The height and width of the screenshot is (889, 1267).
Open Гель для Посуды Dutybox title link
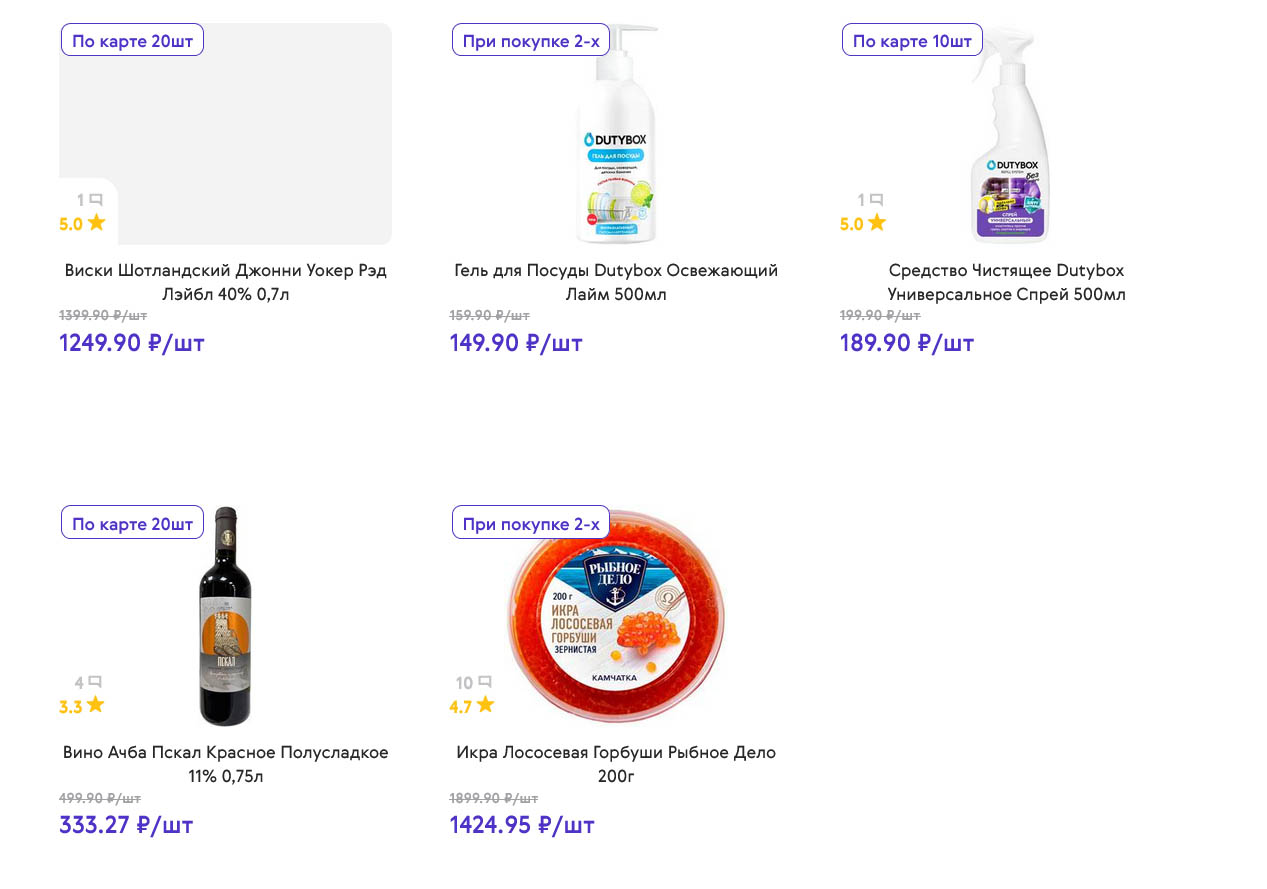[615, 282]
